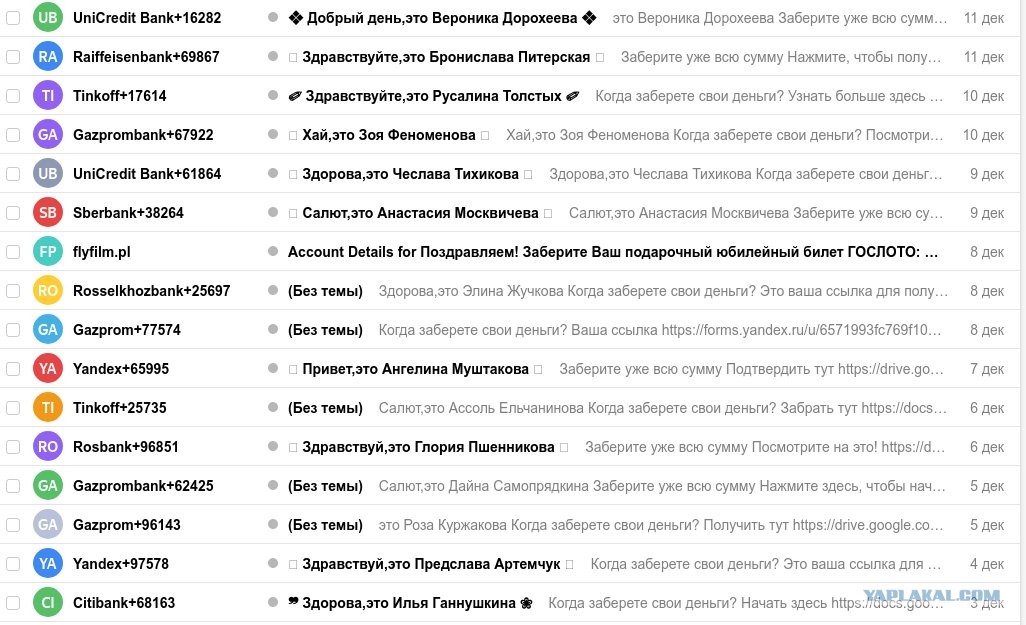The height and width of the screenshot is (625, 1026).
Task: Click the red SB avatar of Sberbank
Action: pos(48,213)
